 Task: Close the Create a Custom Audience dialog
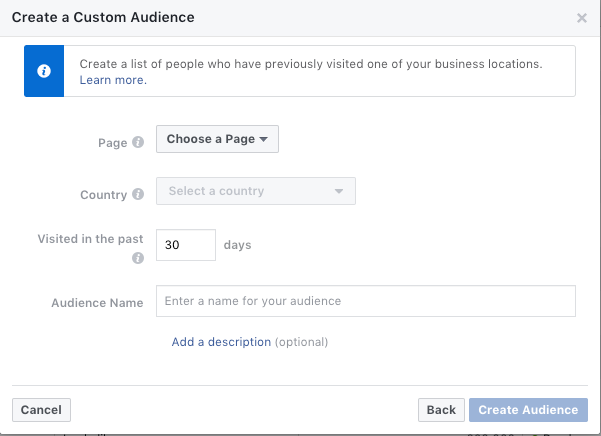pos(582,18)
